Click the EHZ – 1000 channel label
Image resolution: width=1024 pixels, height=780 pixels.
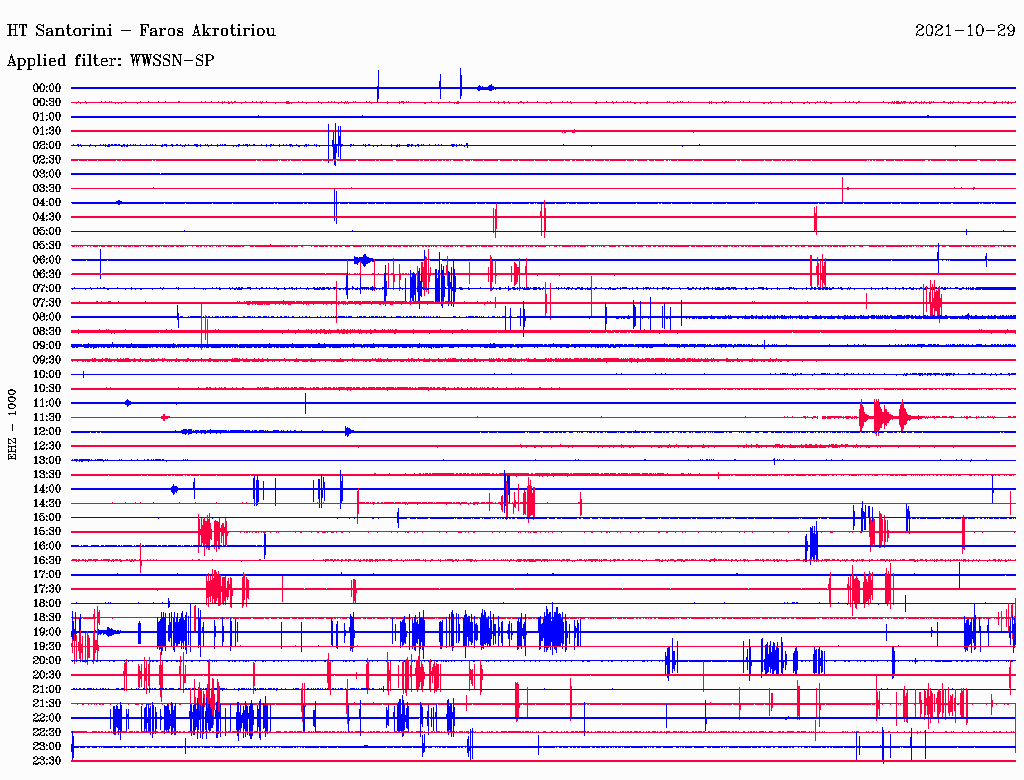(x=12, y=425)
